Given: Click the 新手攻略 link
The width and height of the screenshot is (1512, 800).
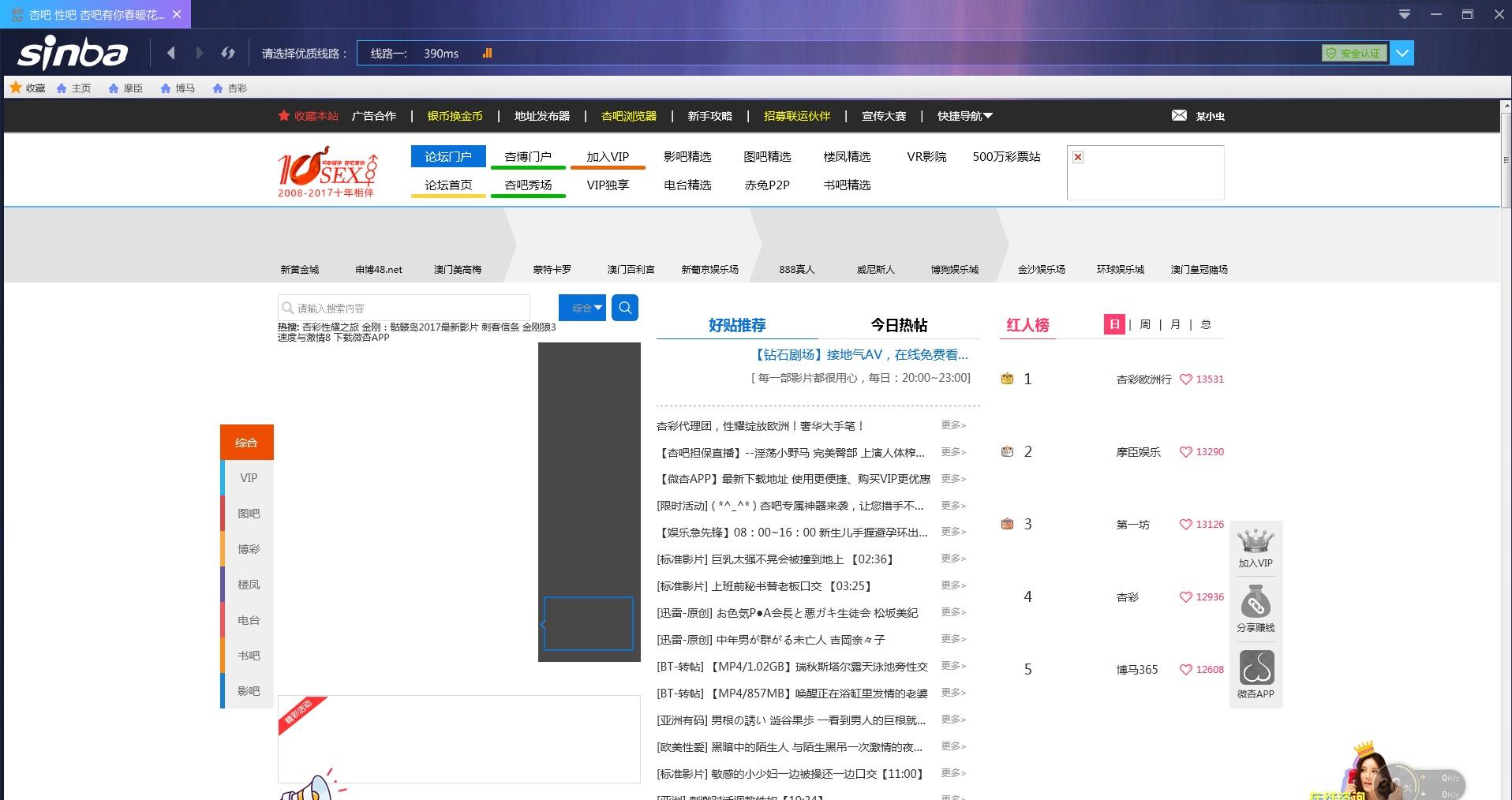Looking at the screenshot, I should [709, 116].
